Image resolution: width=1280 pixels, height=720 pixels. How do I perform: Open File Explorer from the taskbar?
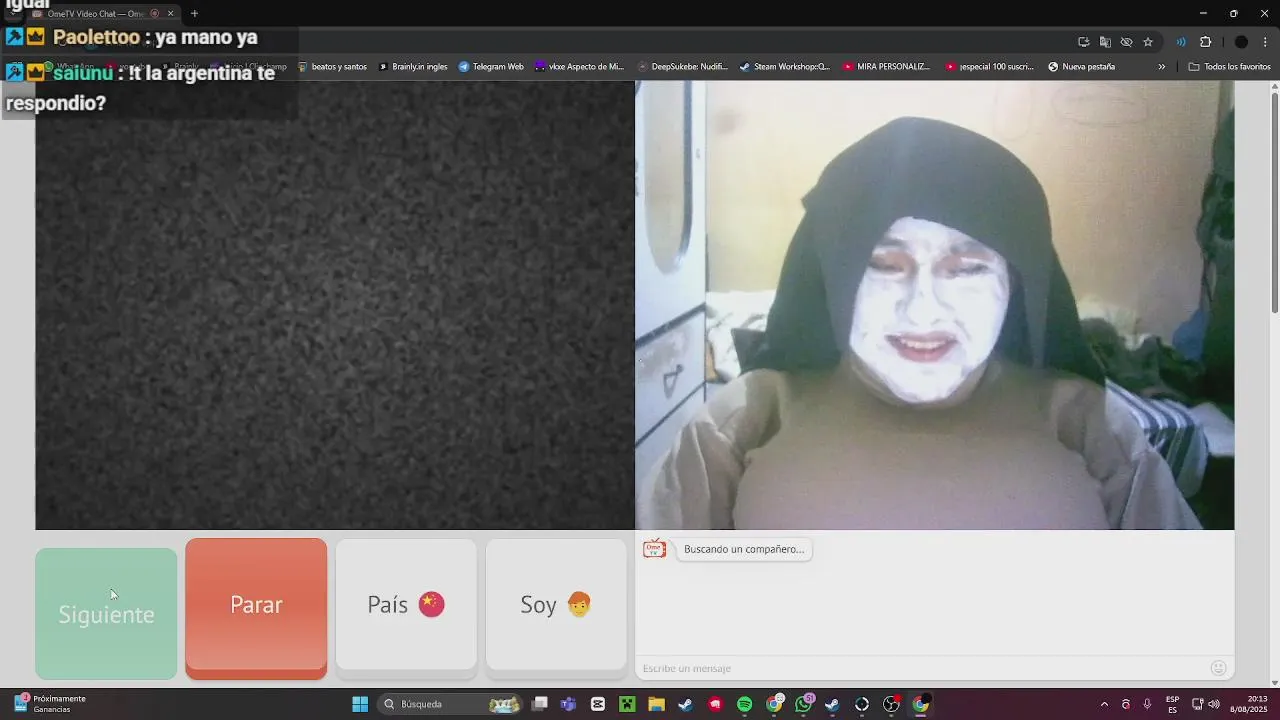coord(656,704)
